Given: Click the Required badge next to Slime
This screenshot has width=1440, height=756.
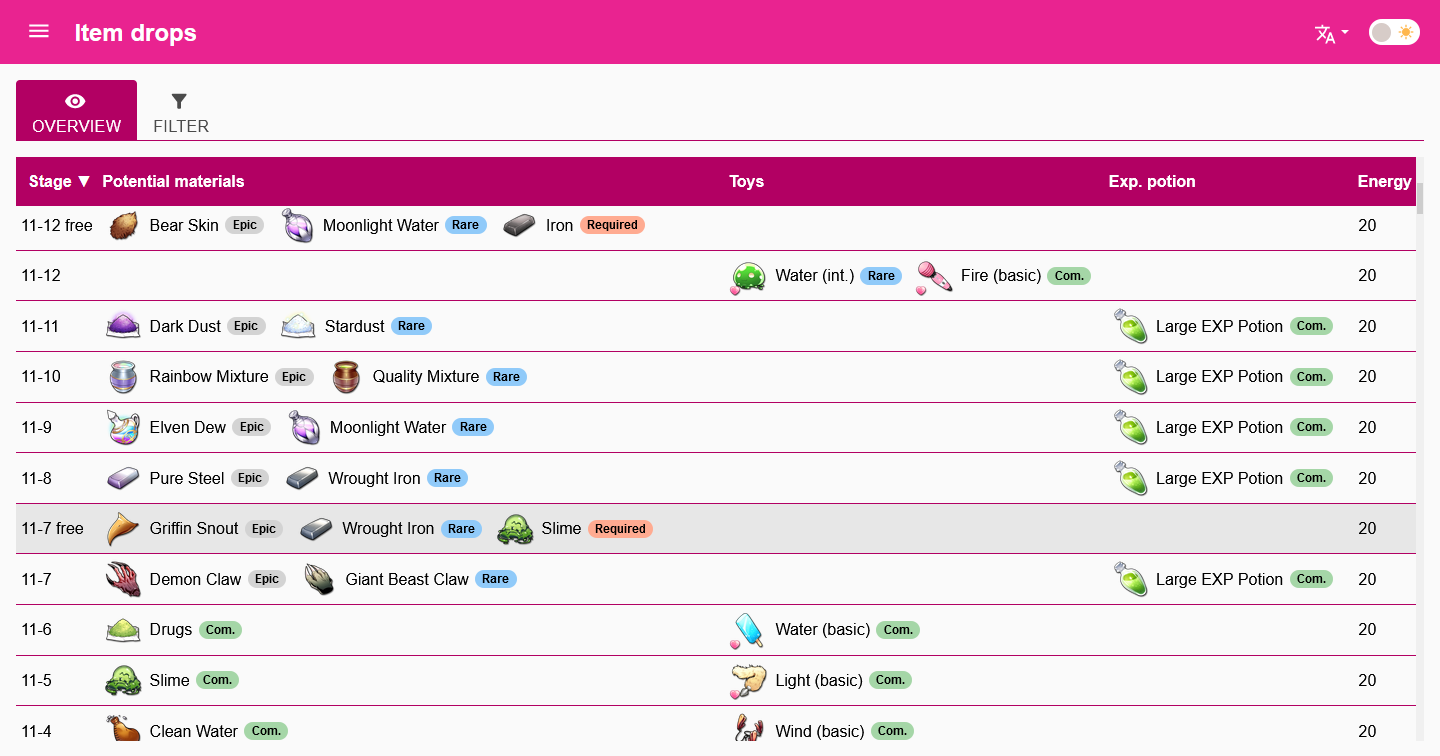Looking at the screenshot, I should (x=620, y=528).
